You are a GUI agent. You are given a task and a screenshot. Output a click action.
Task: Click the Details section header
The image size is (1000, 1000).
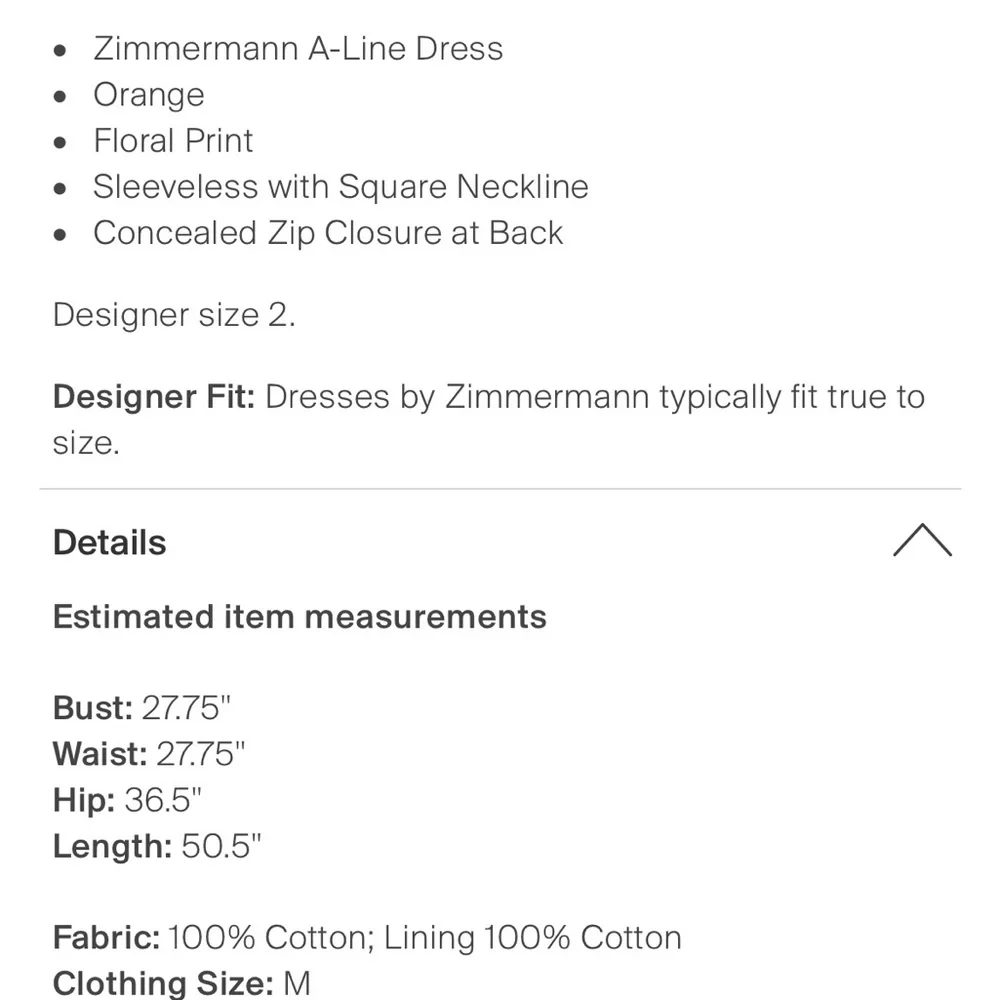tap(108, 542)
